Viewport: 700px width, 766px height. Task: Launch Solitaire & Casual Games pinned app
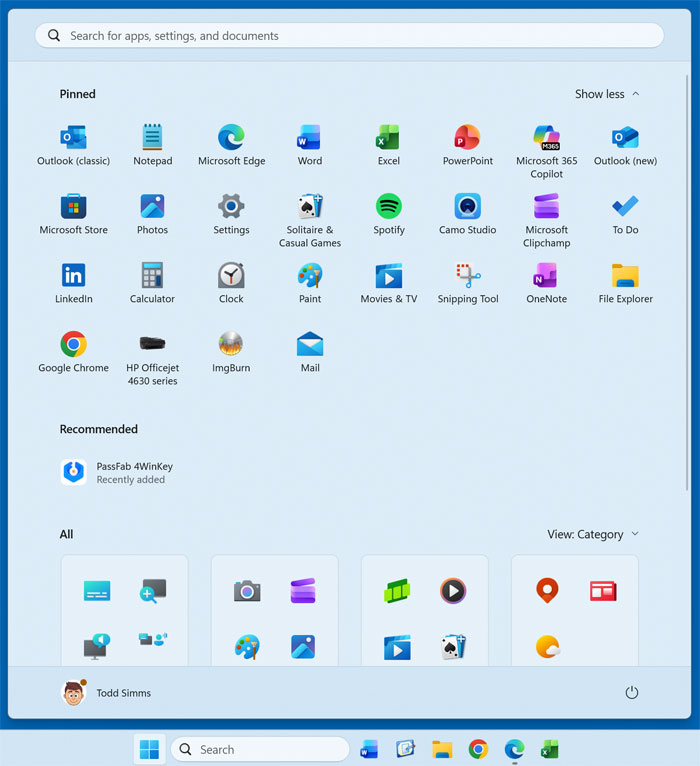[x=310, y=220]
